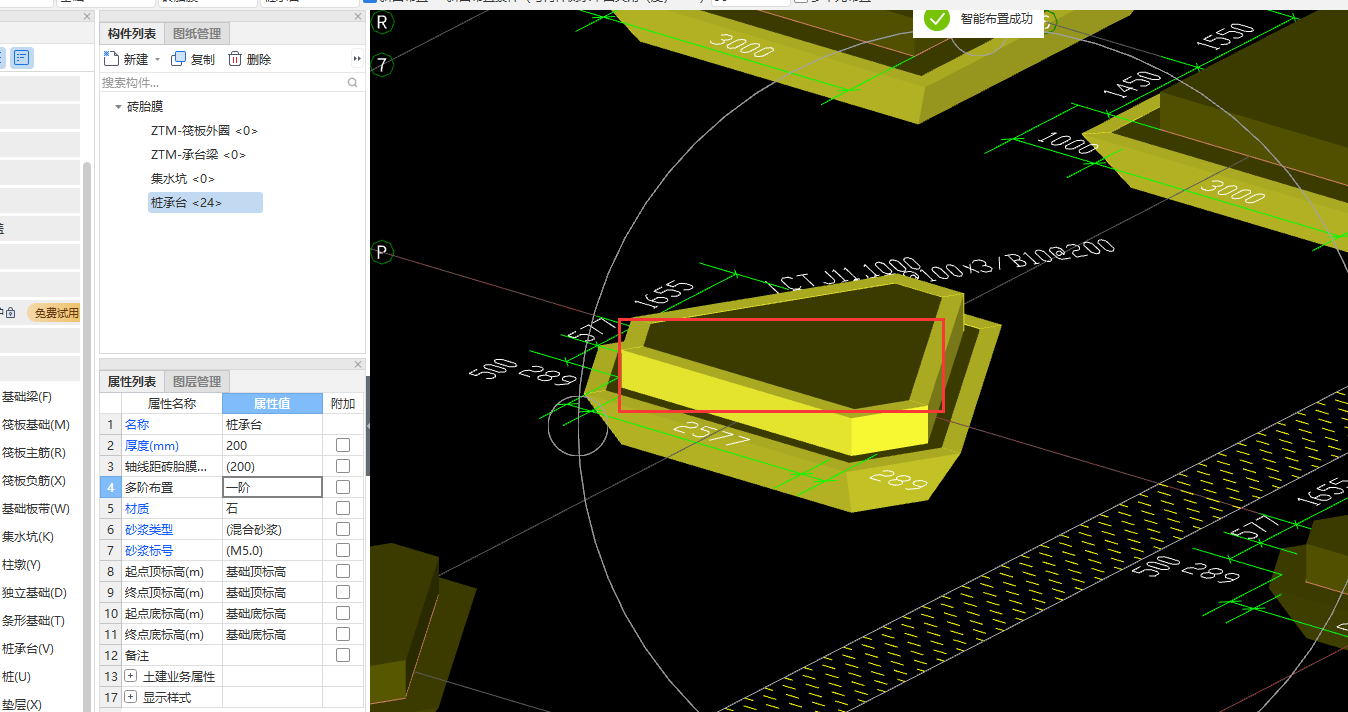1348x712 pixels.
Task: Click the 属性名称 column header
Action: [x=172, y=403]
